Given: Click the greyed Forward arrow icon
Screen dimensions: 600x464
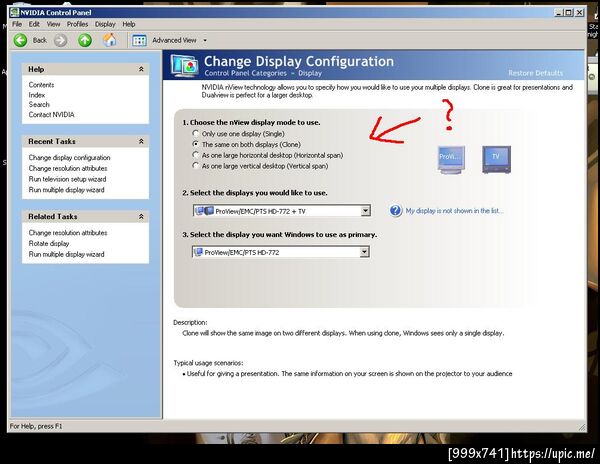Looking at the screenshot, I should pos(60,40).
